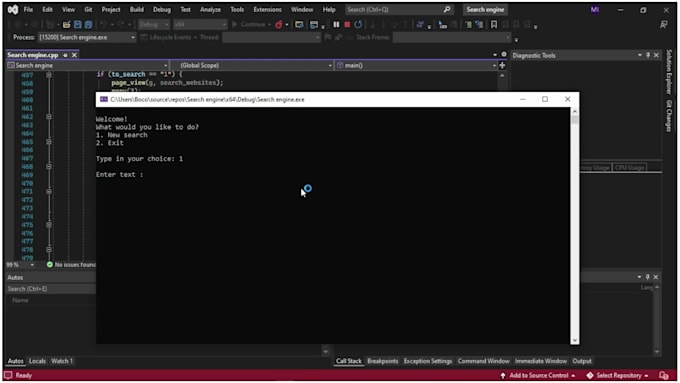The image size is (680, 383).
Task: Open the Debug configuration dropdown
Action: [154, 25]
